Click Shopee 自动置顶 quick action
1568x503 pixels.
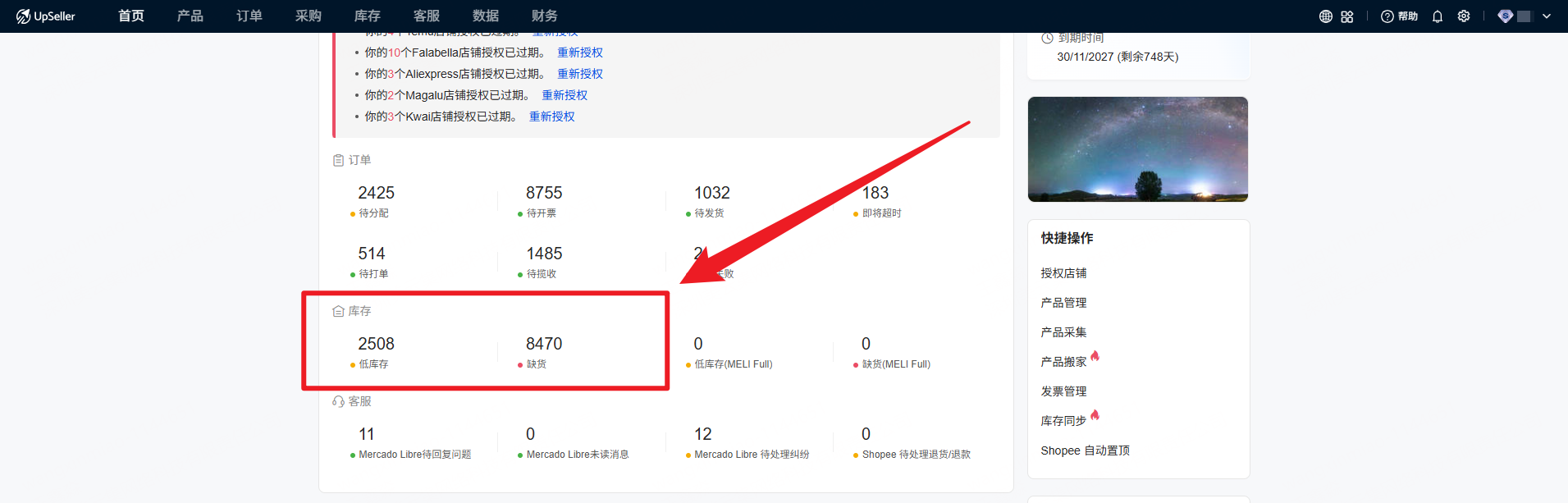tap(1085, 450)
